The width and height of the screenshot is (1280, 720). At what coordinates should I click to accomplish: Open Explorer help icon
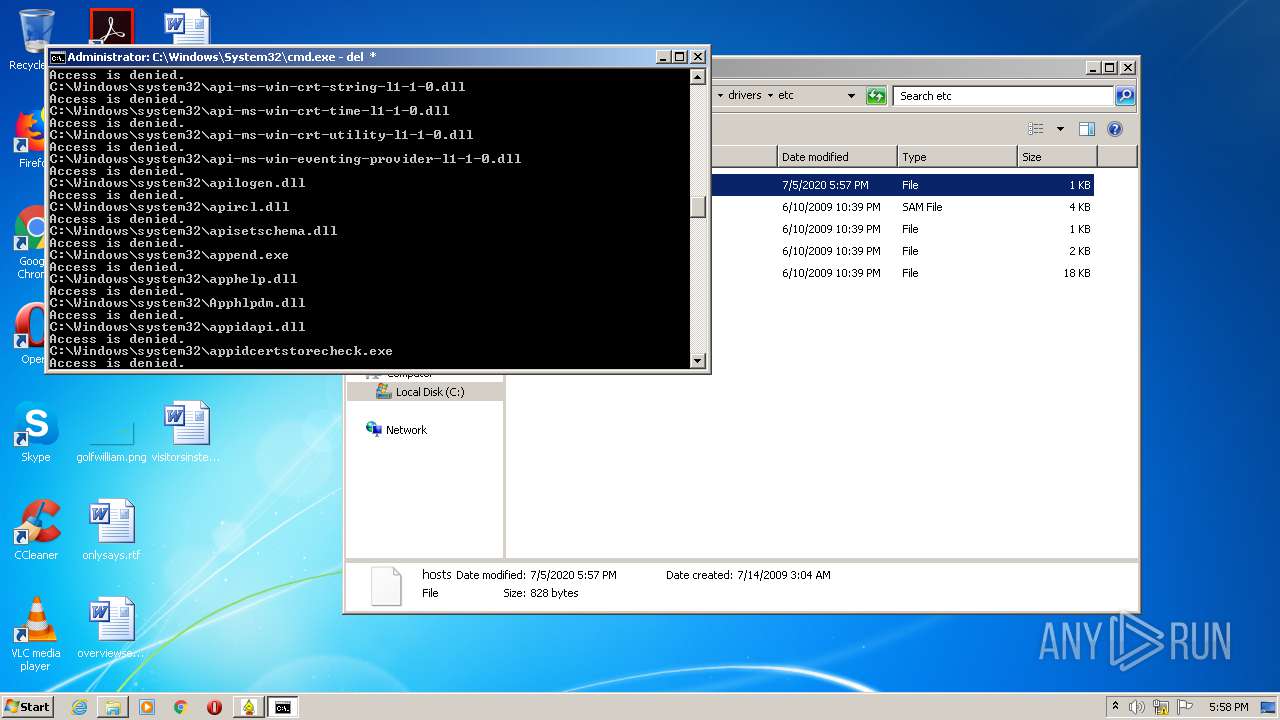point(1115,129)
